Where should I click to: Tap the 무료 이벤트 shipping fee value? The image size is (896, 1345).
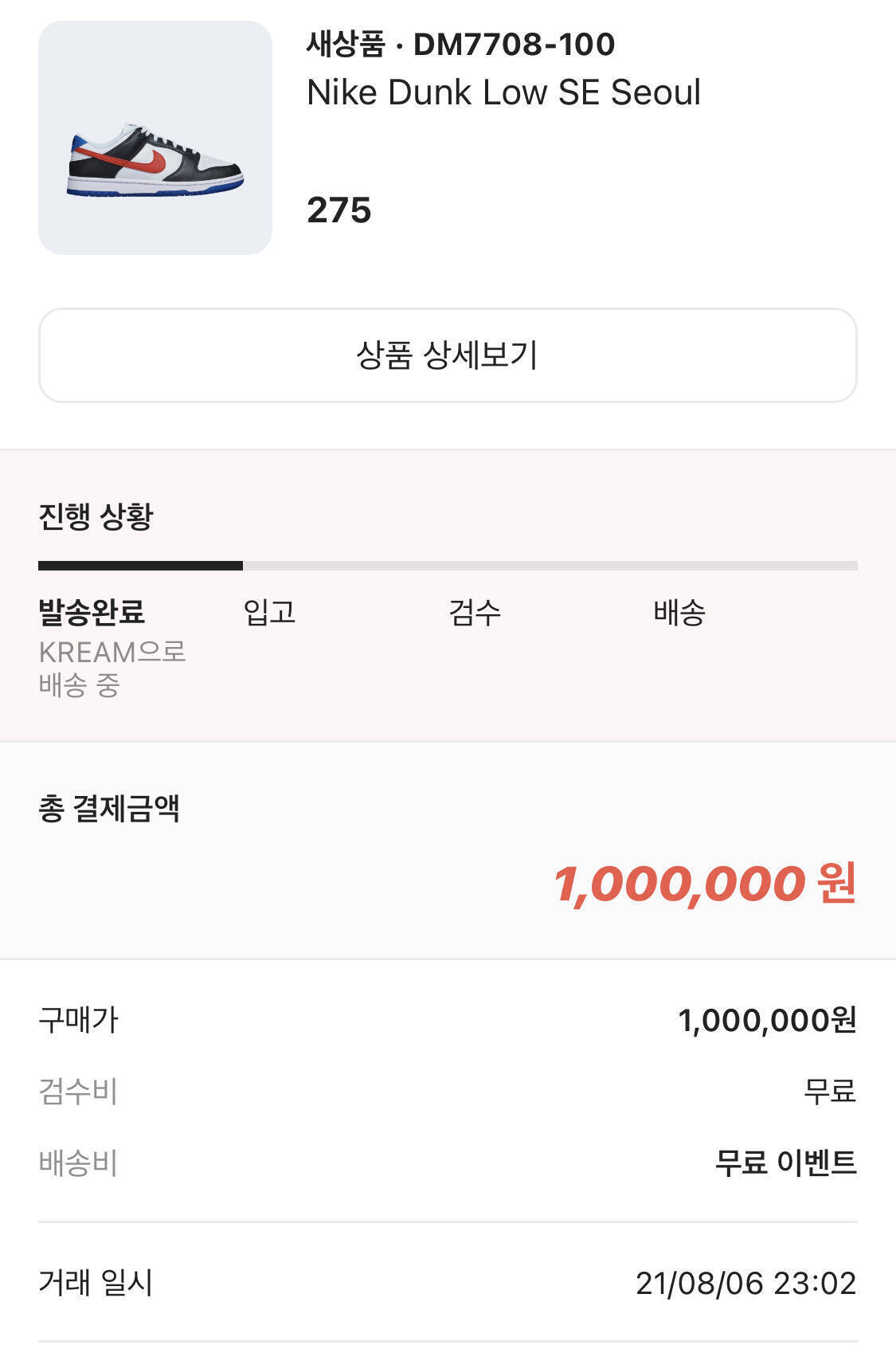(785, 1163)
